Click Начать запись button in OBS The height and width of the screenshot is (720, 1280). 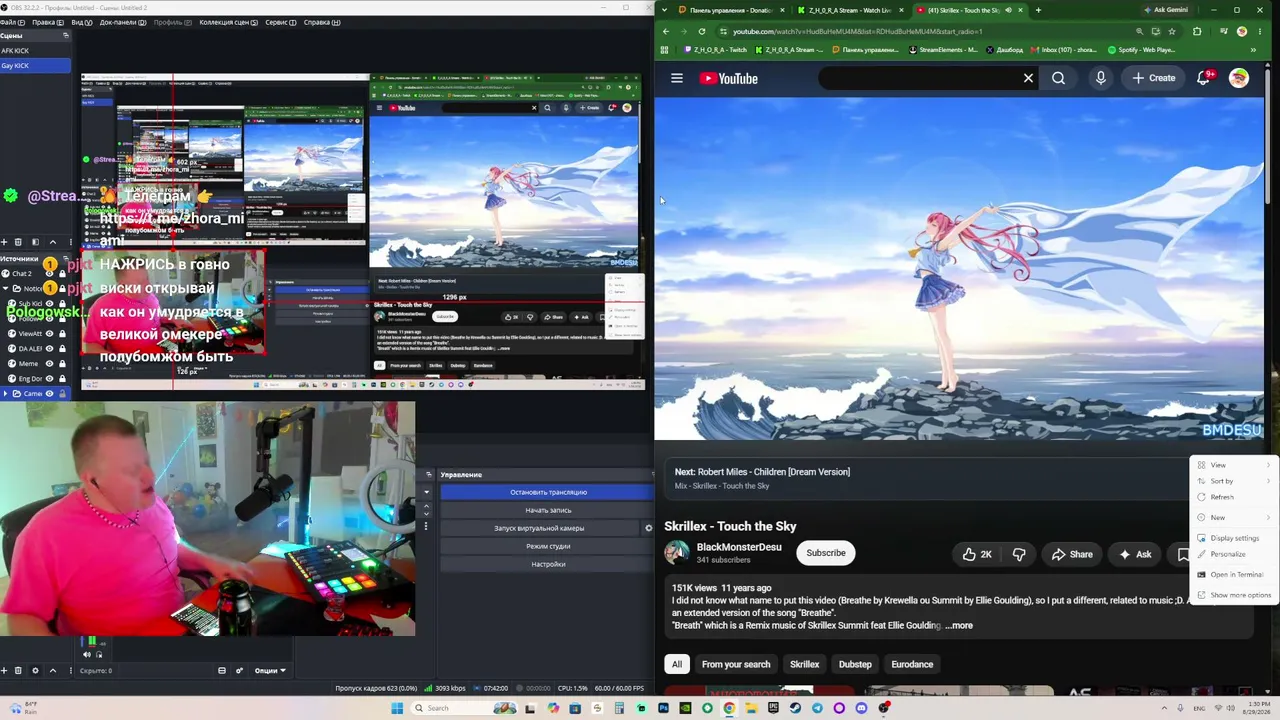(x=547, y=510)
